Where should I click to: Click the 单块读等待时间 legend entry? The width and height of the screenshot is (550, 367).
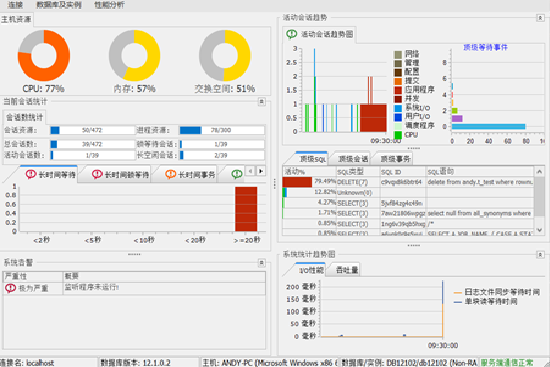[485, 302]
